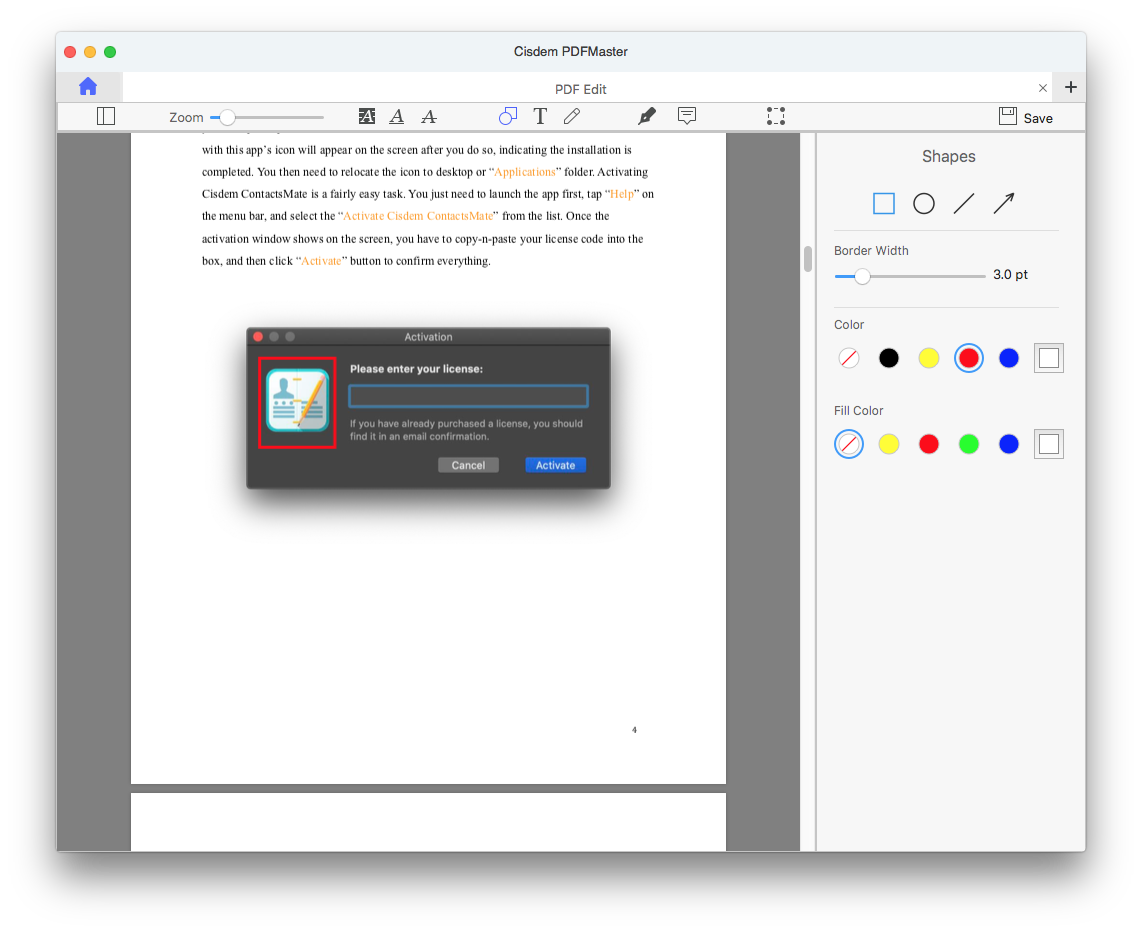Screen dimensions: 1142x932
Task: Click the Color label in Shapes panel
Action: coord(848,325)
